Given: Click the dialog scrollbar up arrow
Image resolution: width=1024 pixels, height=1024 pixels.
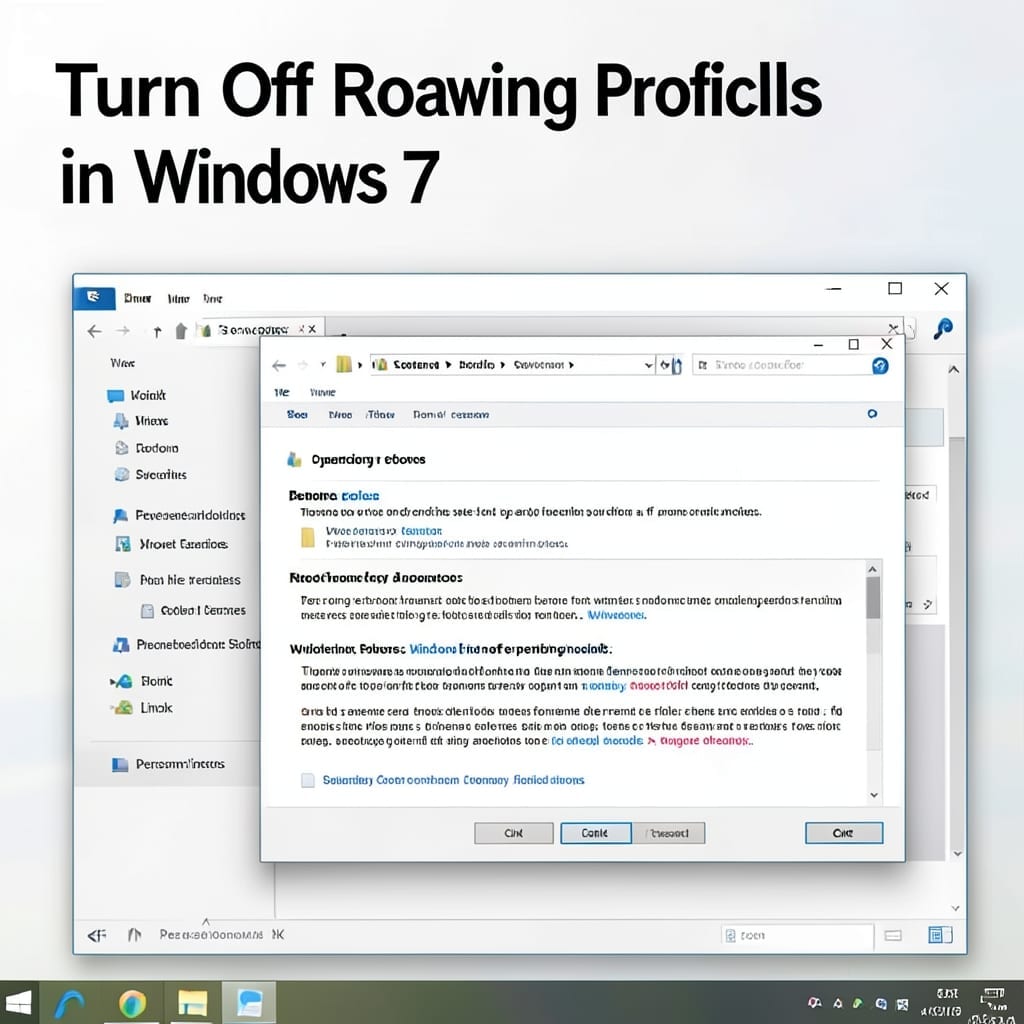Looking at the screenshot, I should [x=873, y=569].
